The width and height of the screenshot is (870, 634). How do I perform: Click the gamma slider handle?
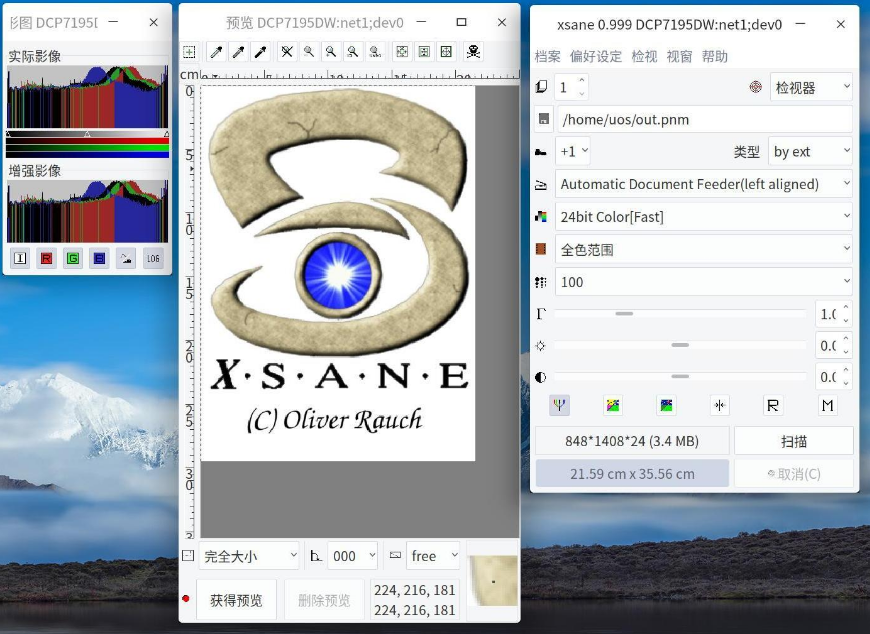[x=624, y=313]
